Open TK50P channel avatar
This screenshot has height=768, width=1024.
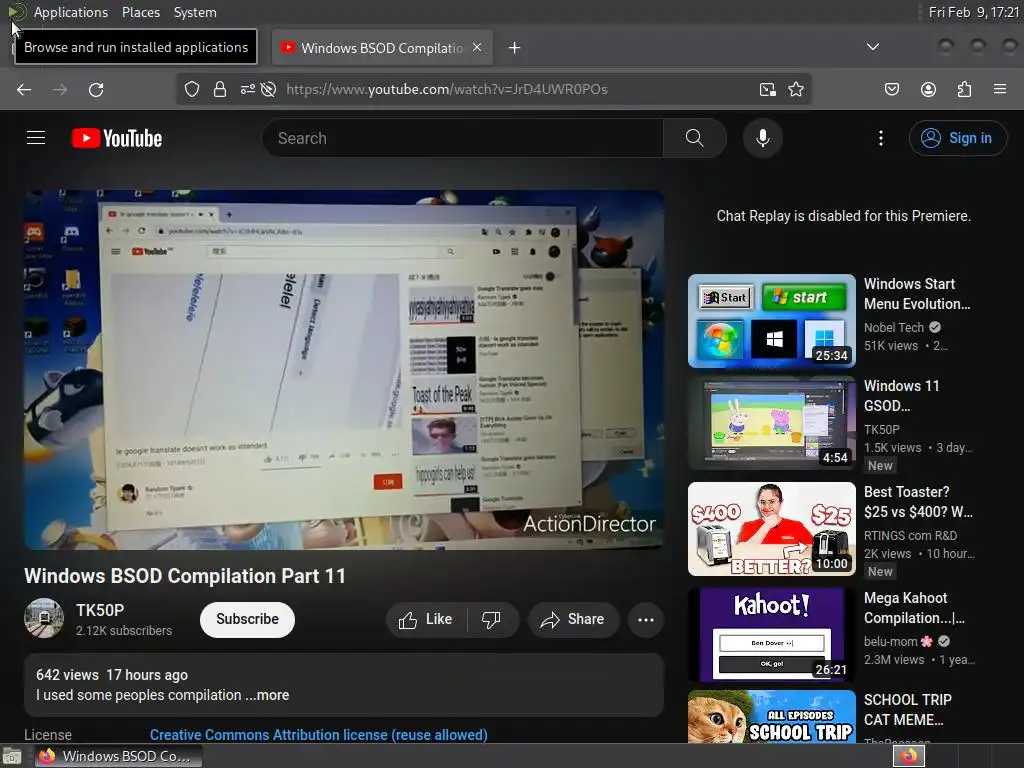44,618
